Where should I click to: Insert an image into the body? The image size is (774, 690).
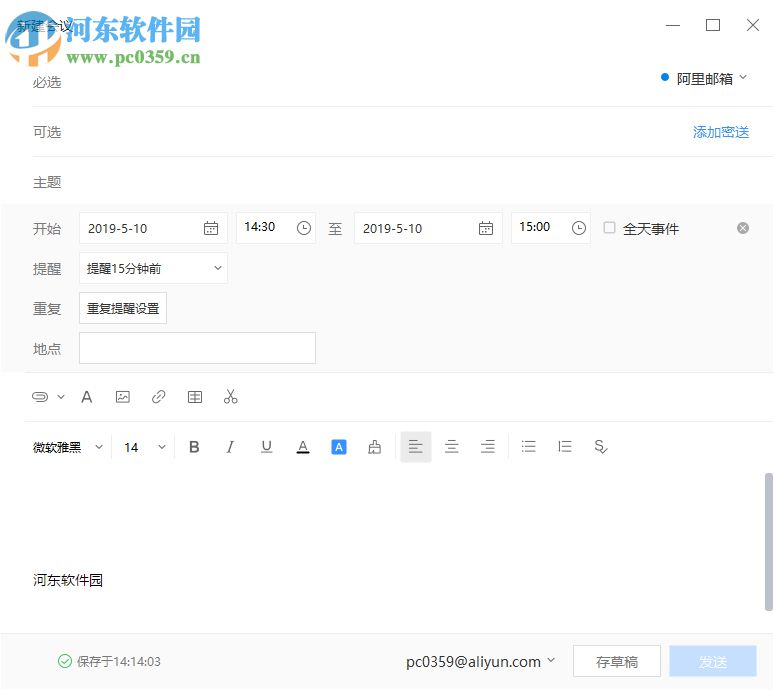click(x=122, y=397)
